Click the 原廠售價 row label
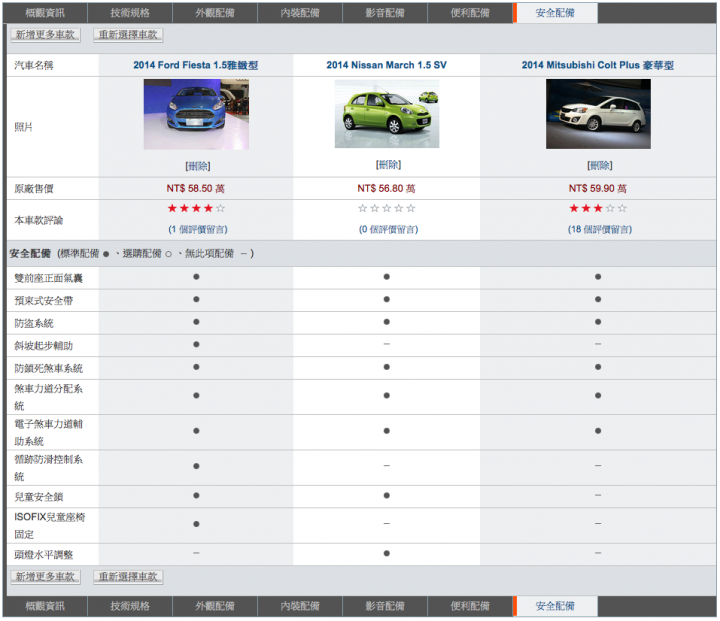Image resolution: width=720 pixels, height=621 pixels. [x=34, y=189]
